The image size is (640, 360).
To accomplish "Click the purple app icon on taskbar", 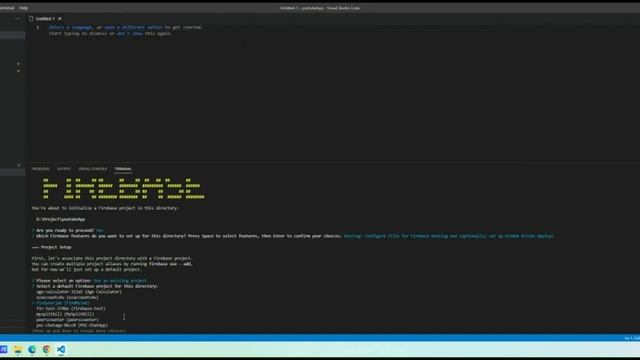I will pos(3,349).
